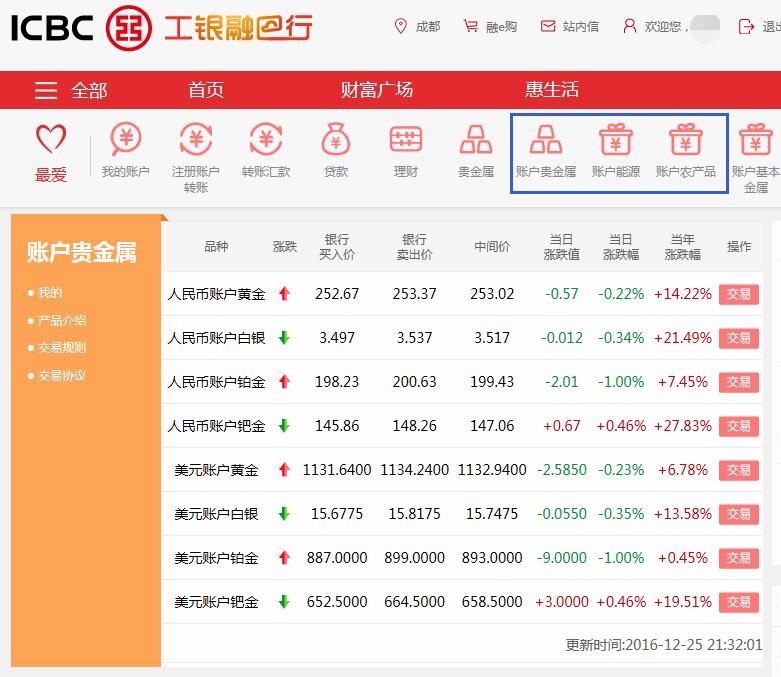Open 交易规则 sidebar link
781x677 pixels.
pos(62,347)
